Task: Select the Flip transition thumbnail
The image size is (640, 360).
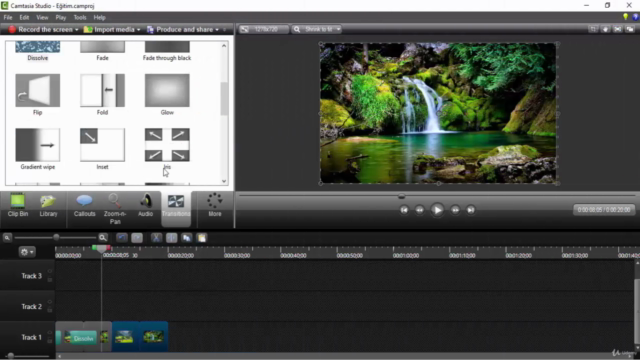Action: [38, 90]
